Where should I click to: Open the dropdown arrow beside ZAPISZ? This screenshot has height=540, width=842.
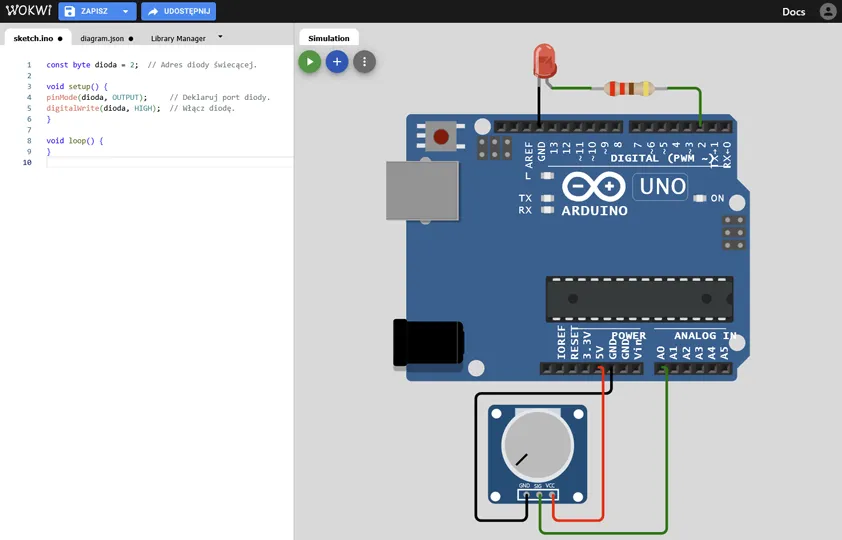126,11
